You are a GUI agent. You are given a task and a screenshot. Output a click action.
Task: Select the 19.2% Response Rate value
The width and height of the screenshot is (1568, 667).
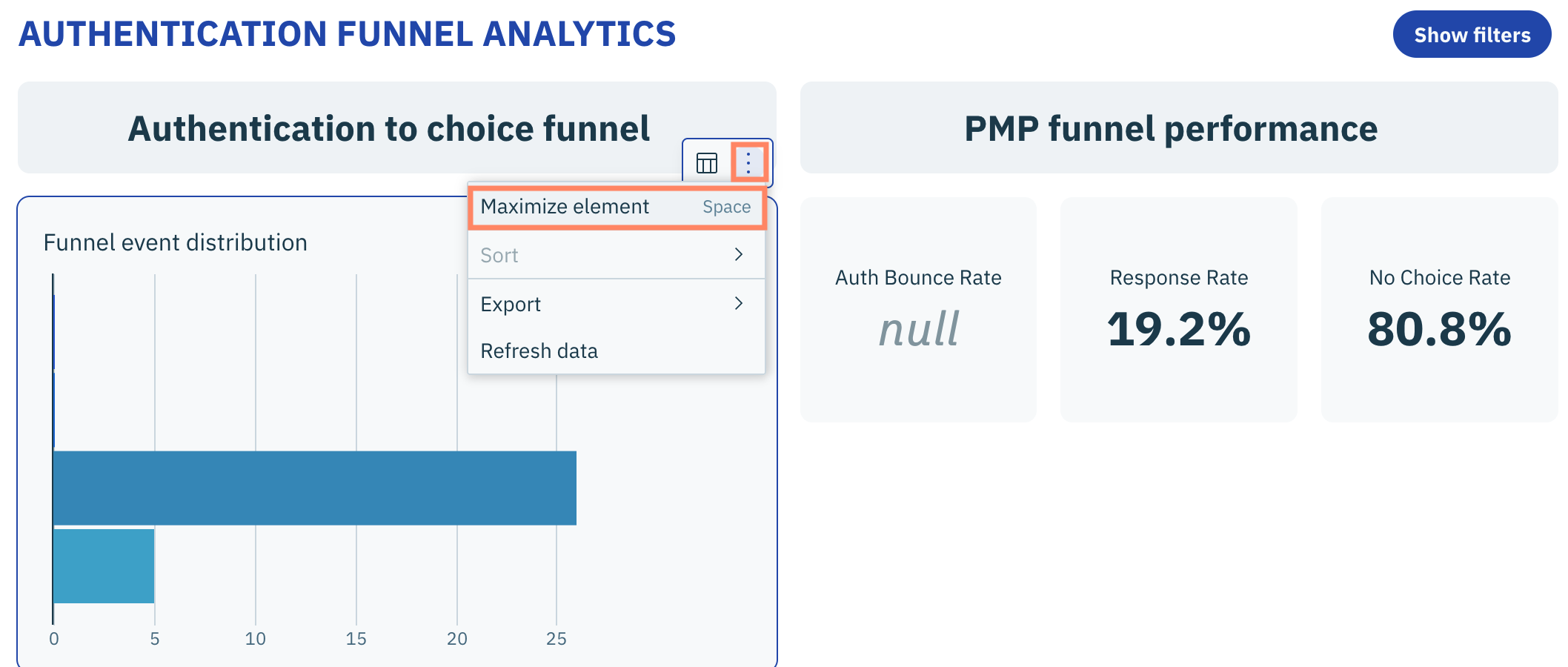[1178, 330]
